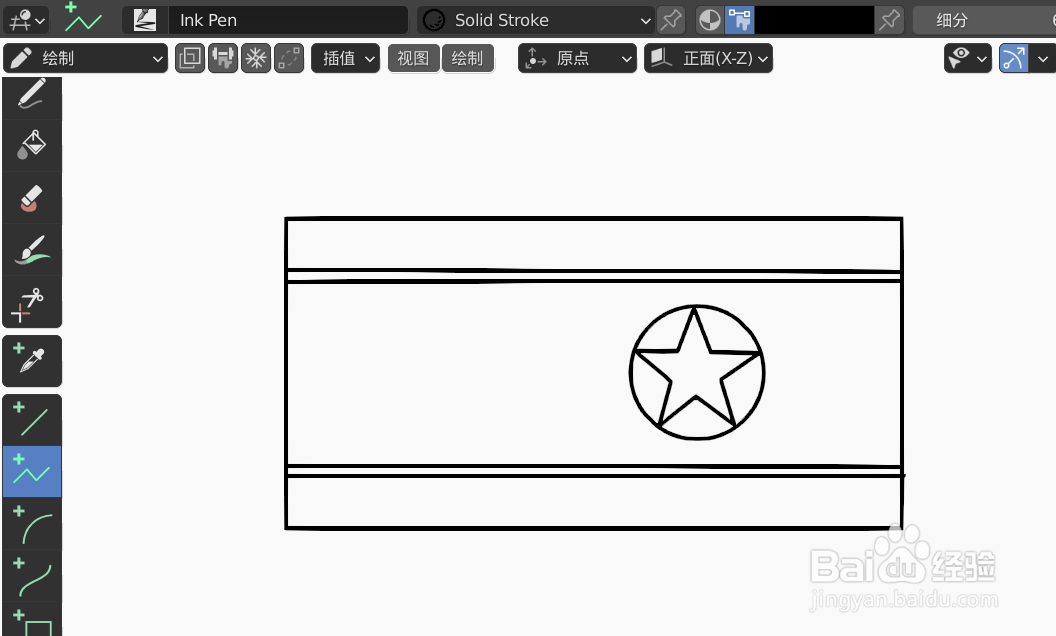Open the 正面(X-Z) drawing plane dropdown
This screenshot has height=636, width=1056.
(x=708, y=59)
